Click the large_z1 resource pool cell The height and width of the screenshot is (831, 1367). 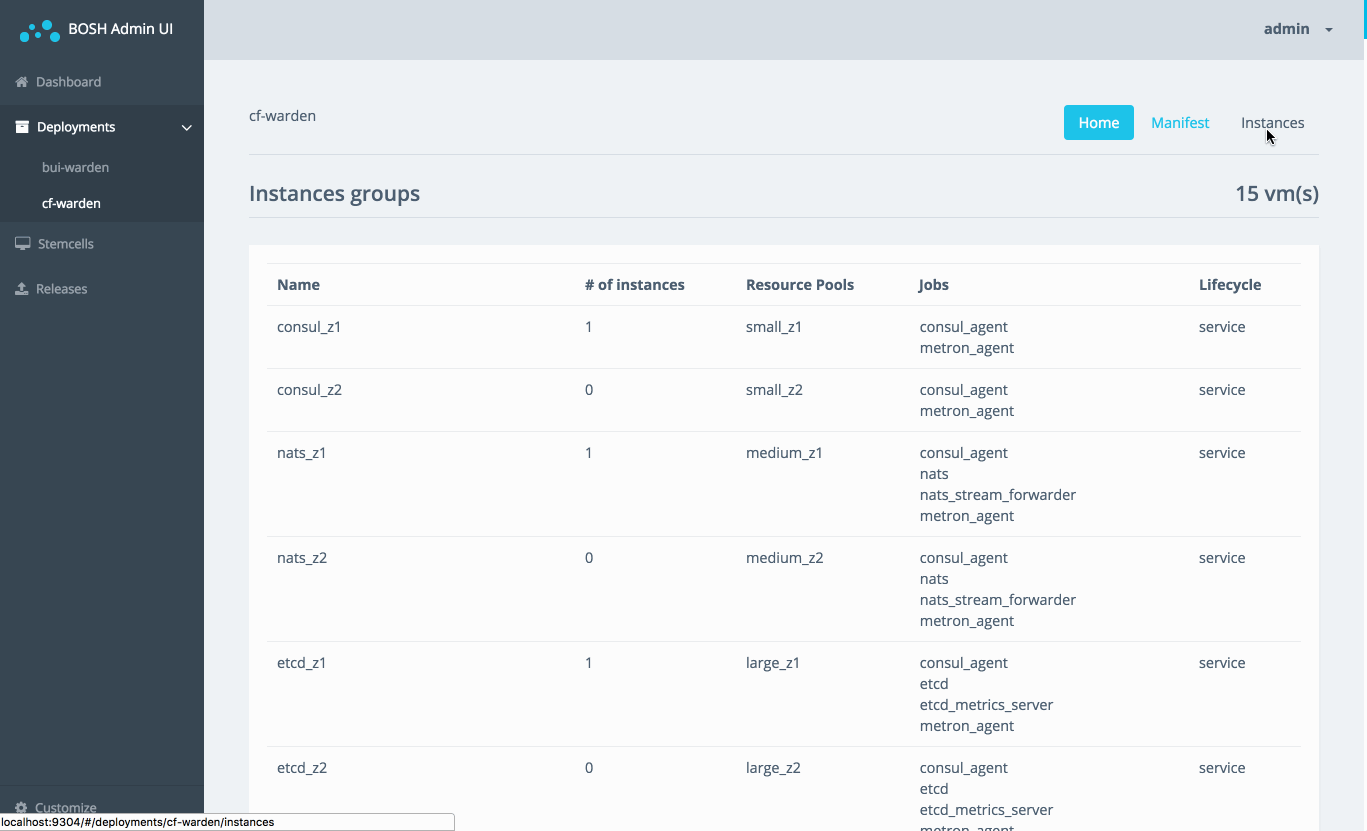point(773,663)
